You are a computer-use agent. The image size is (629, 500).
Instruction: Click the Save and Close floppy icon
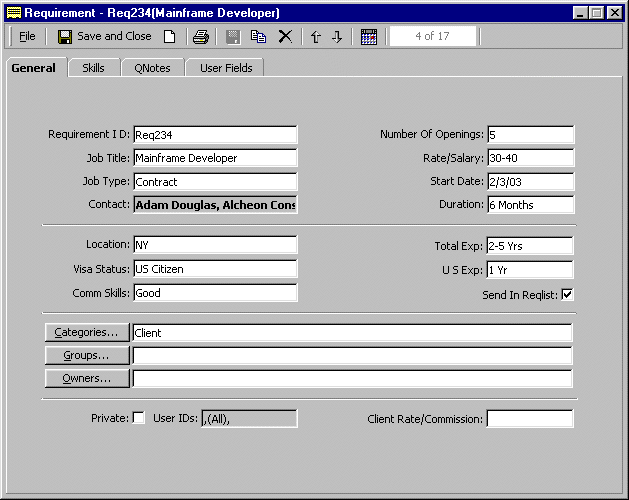point(65,37)
